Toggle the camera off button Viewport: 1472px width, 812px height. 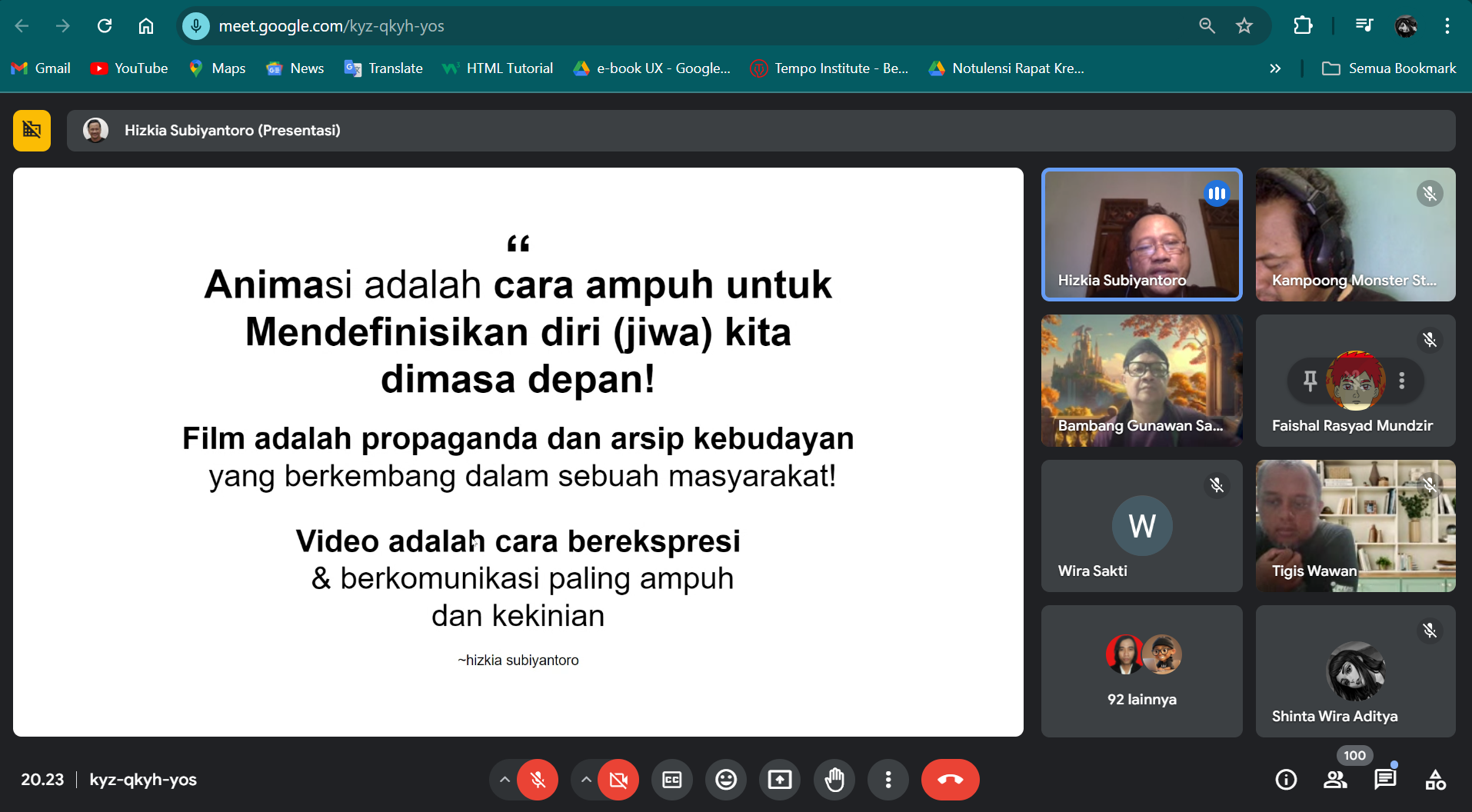[618, 780]
